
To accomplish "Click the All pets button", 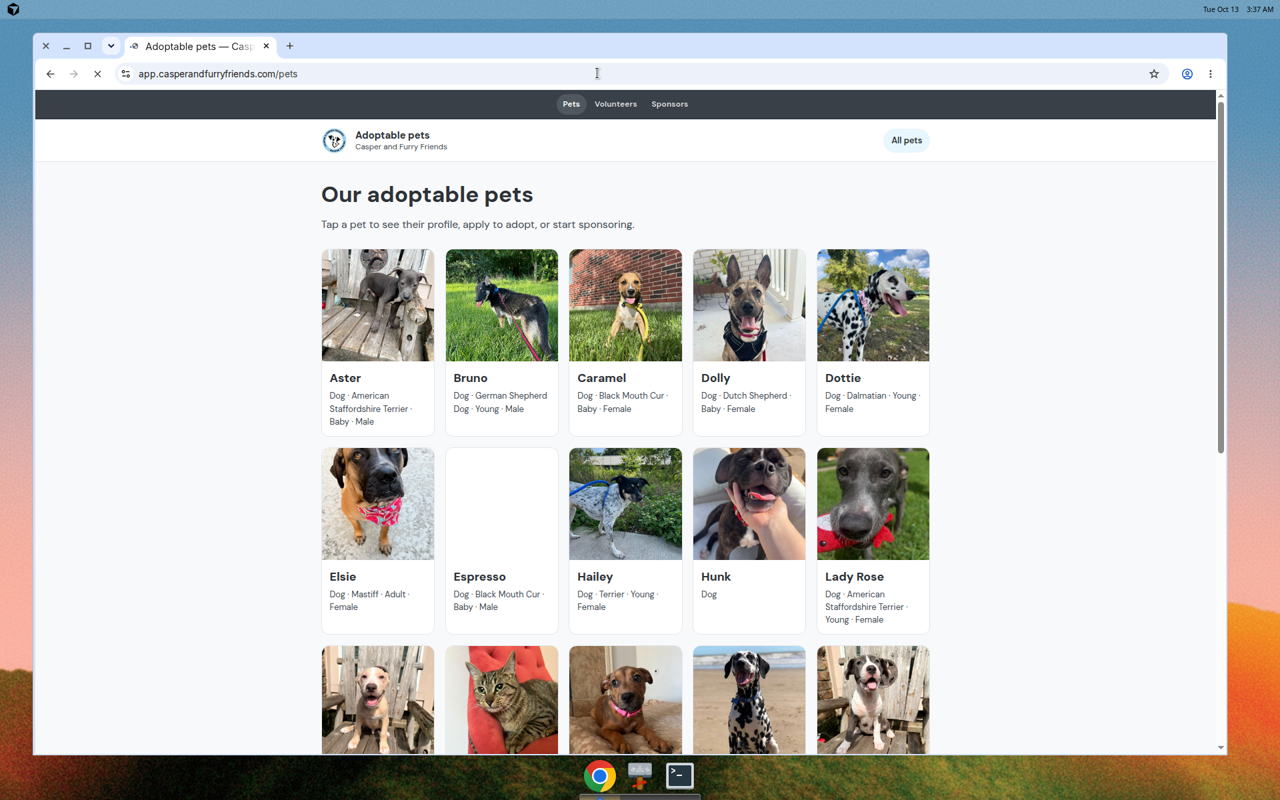I will [x=907, y=141].
